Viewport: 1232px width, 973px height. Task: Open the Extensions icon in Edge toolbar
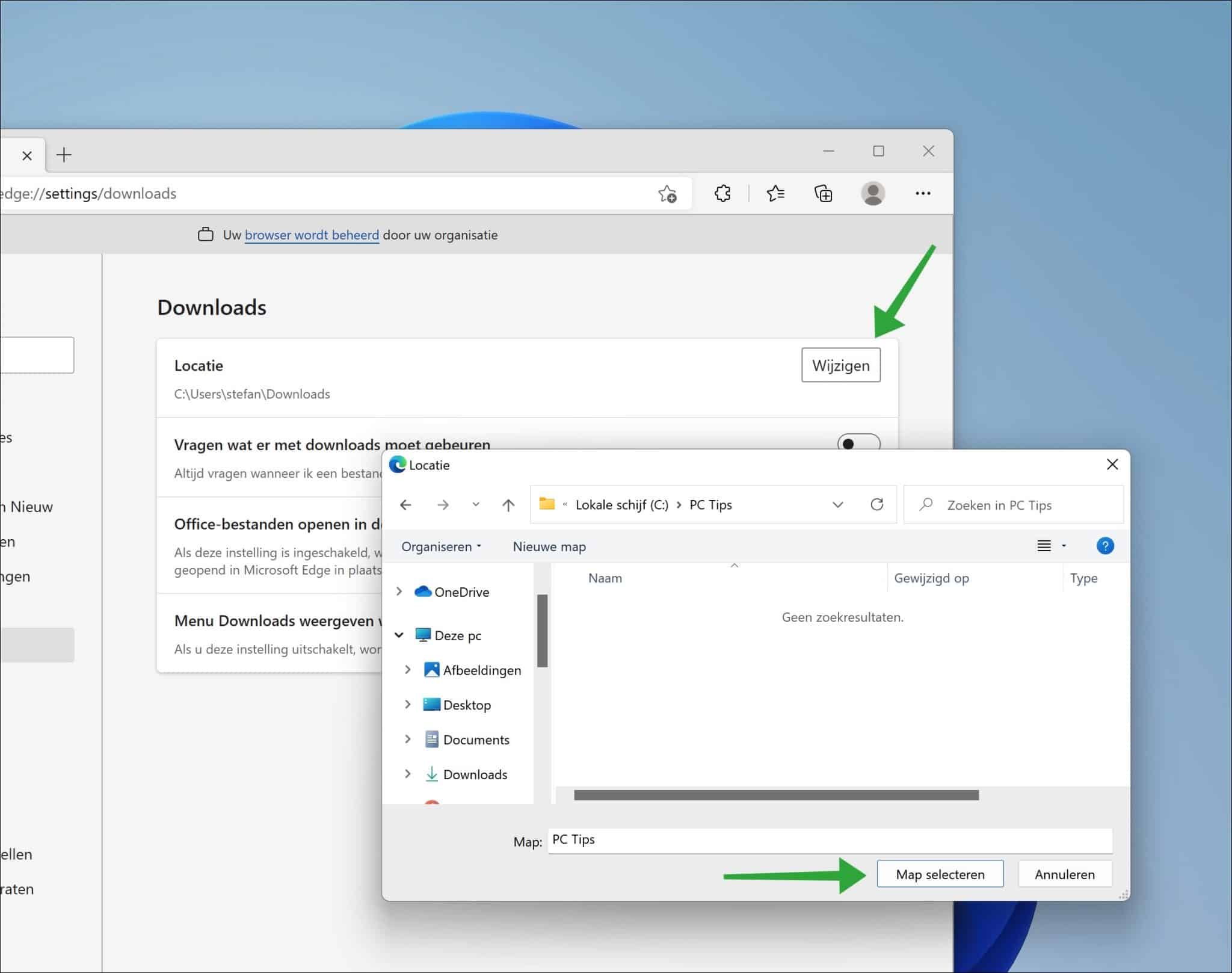pyautogui.click(x=721, y=193)
